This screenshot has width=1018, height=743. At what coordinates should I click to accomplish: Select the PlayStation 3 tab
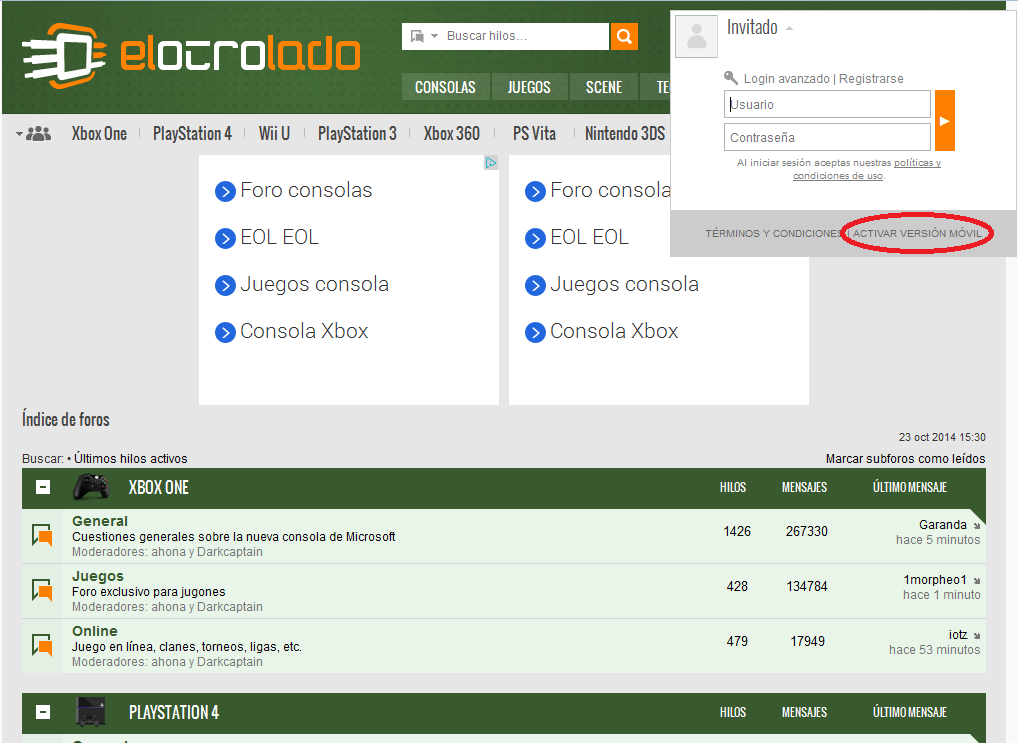click(357, 134)
